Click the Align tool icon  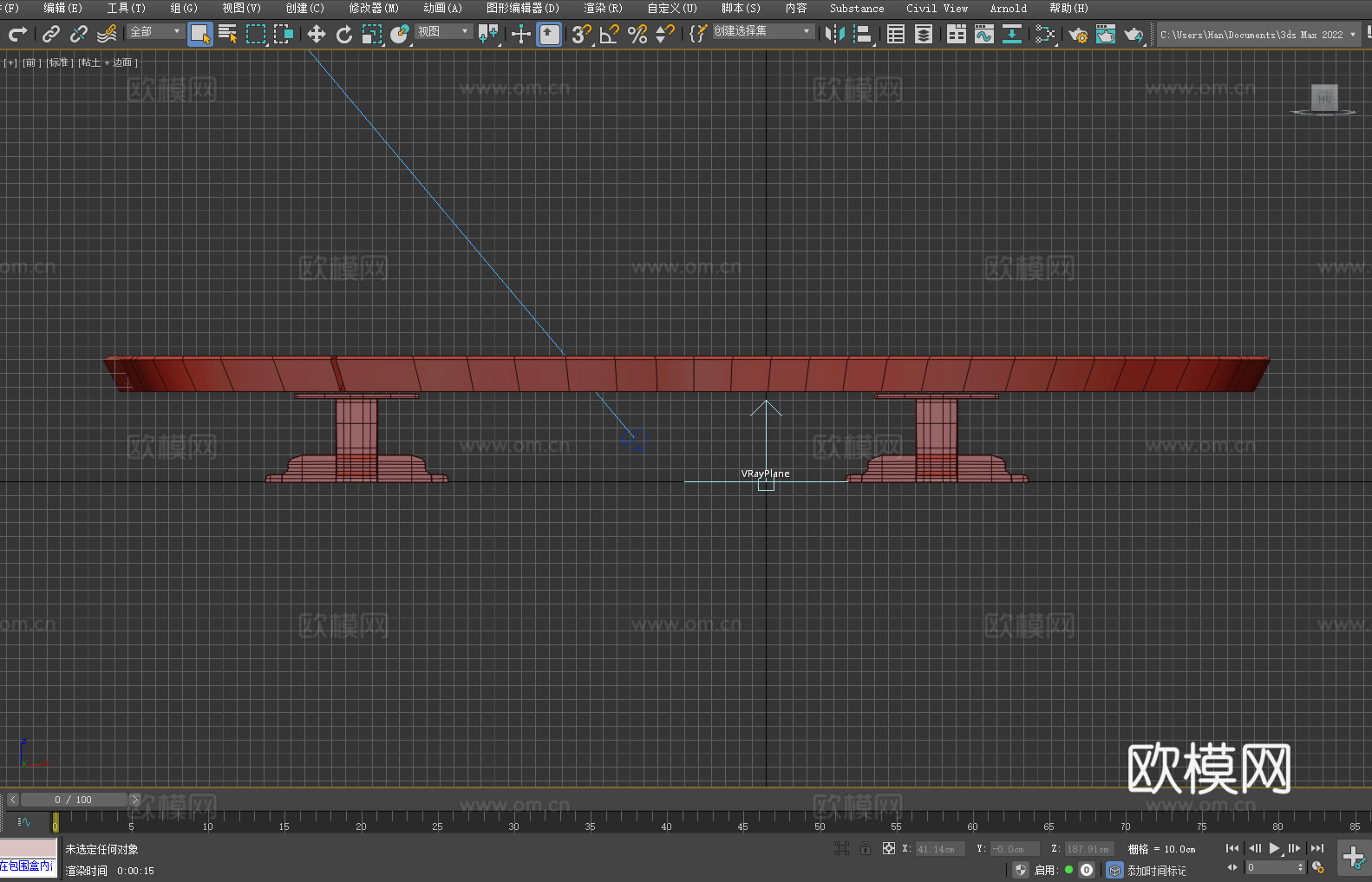(863, 34)
